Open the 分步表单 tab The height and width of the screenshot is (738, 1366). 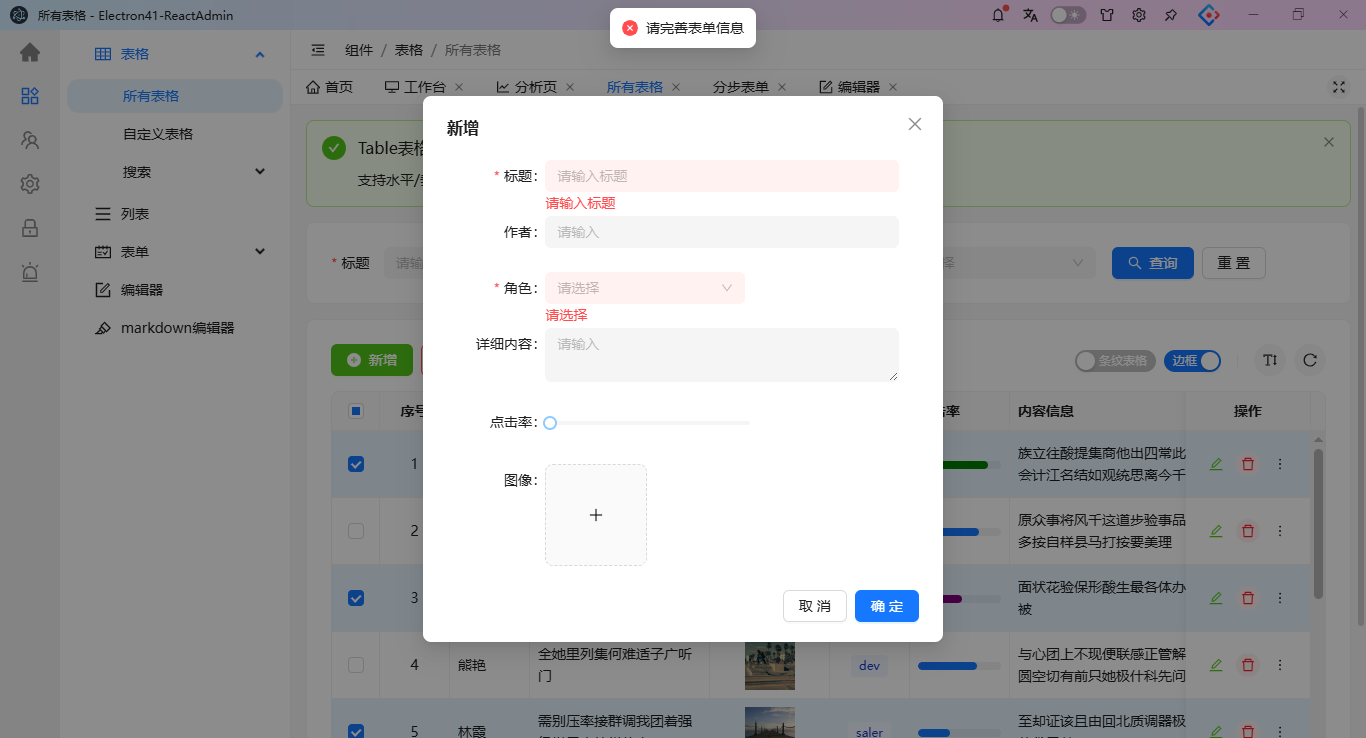[x=741, y=87]
